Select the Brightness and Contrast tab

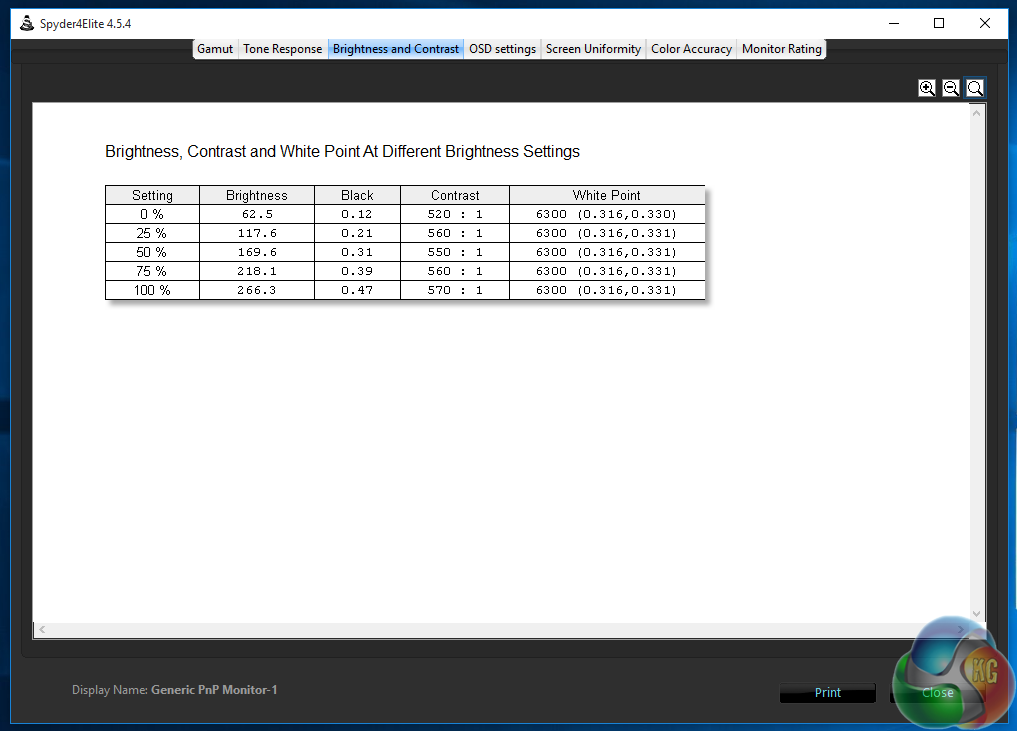point(396,49)
